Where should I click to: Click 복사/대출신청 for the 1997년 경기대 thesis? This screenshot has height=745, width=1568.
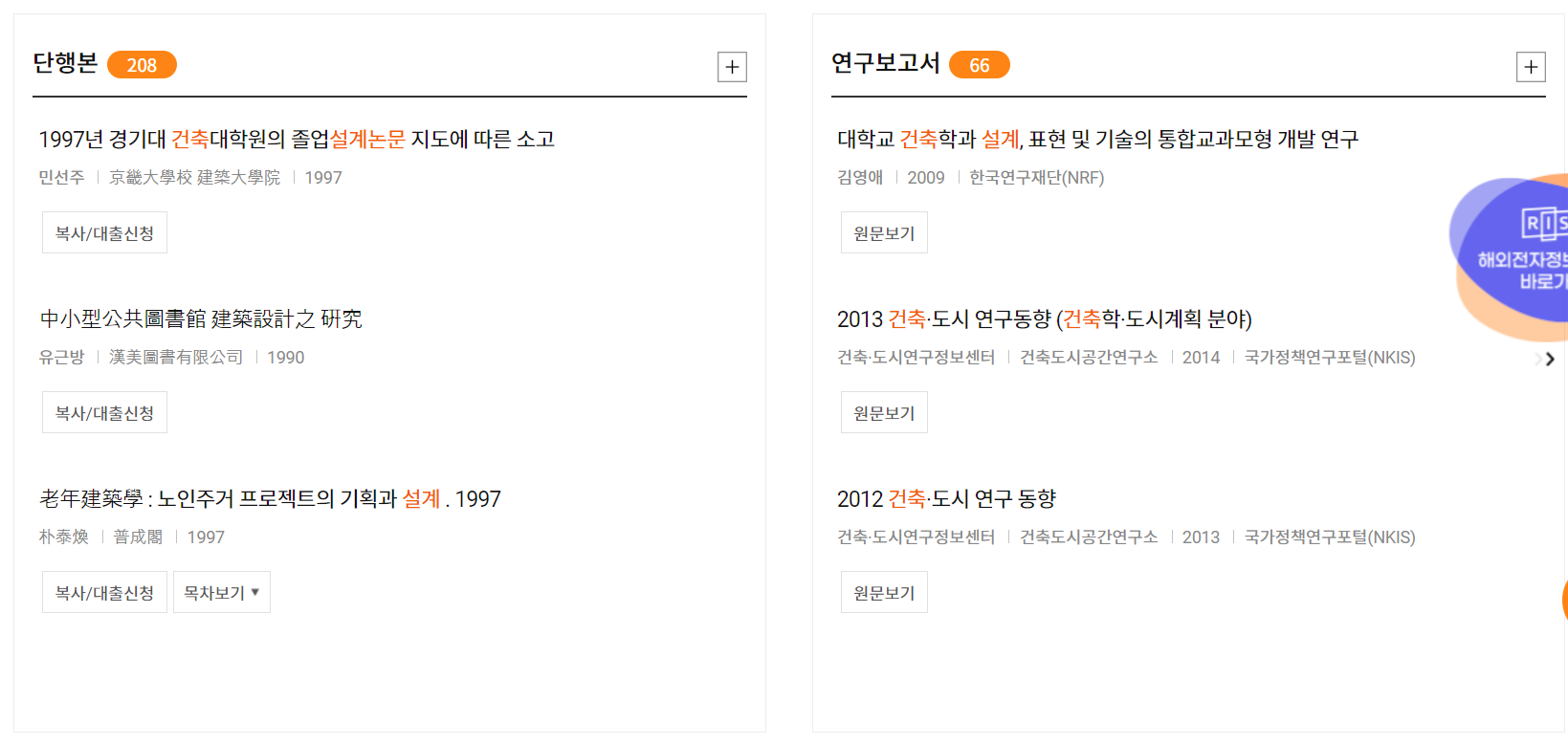tap(104, 231)
